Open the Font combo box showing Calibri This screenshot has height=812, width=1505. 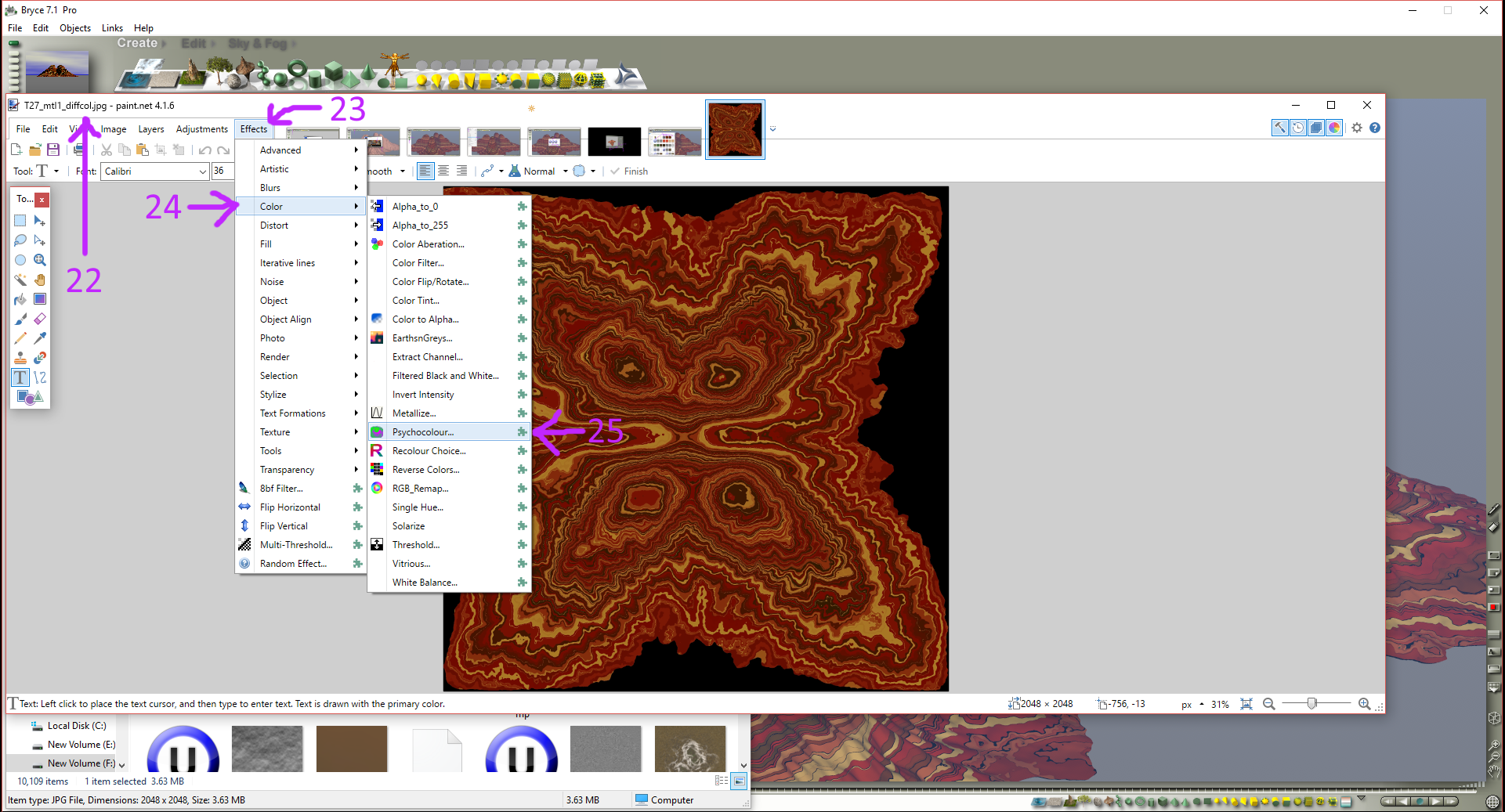(155, 171)
